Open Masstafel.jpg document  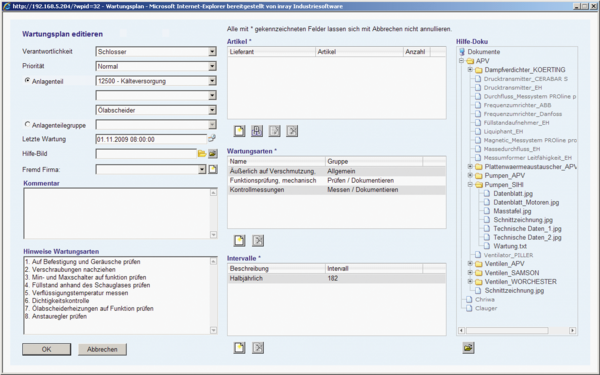tap(512, 211)
